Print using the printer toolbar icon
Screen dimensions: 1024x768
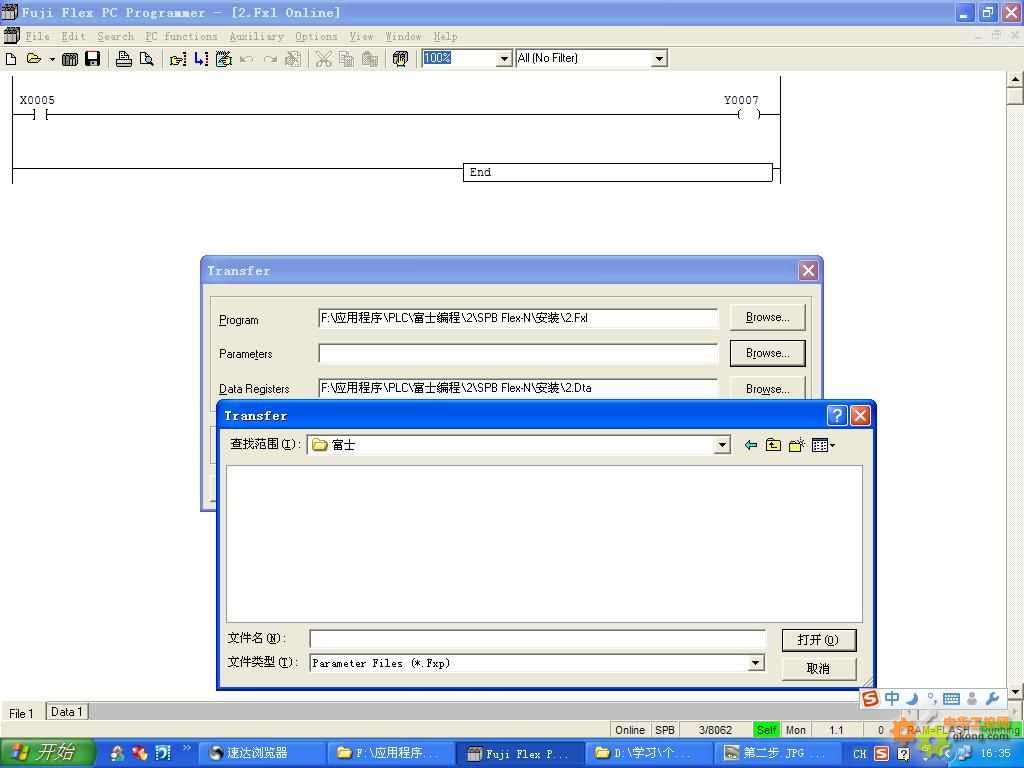[123, 59]
